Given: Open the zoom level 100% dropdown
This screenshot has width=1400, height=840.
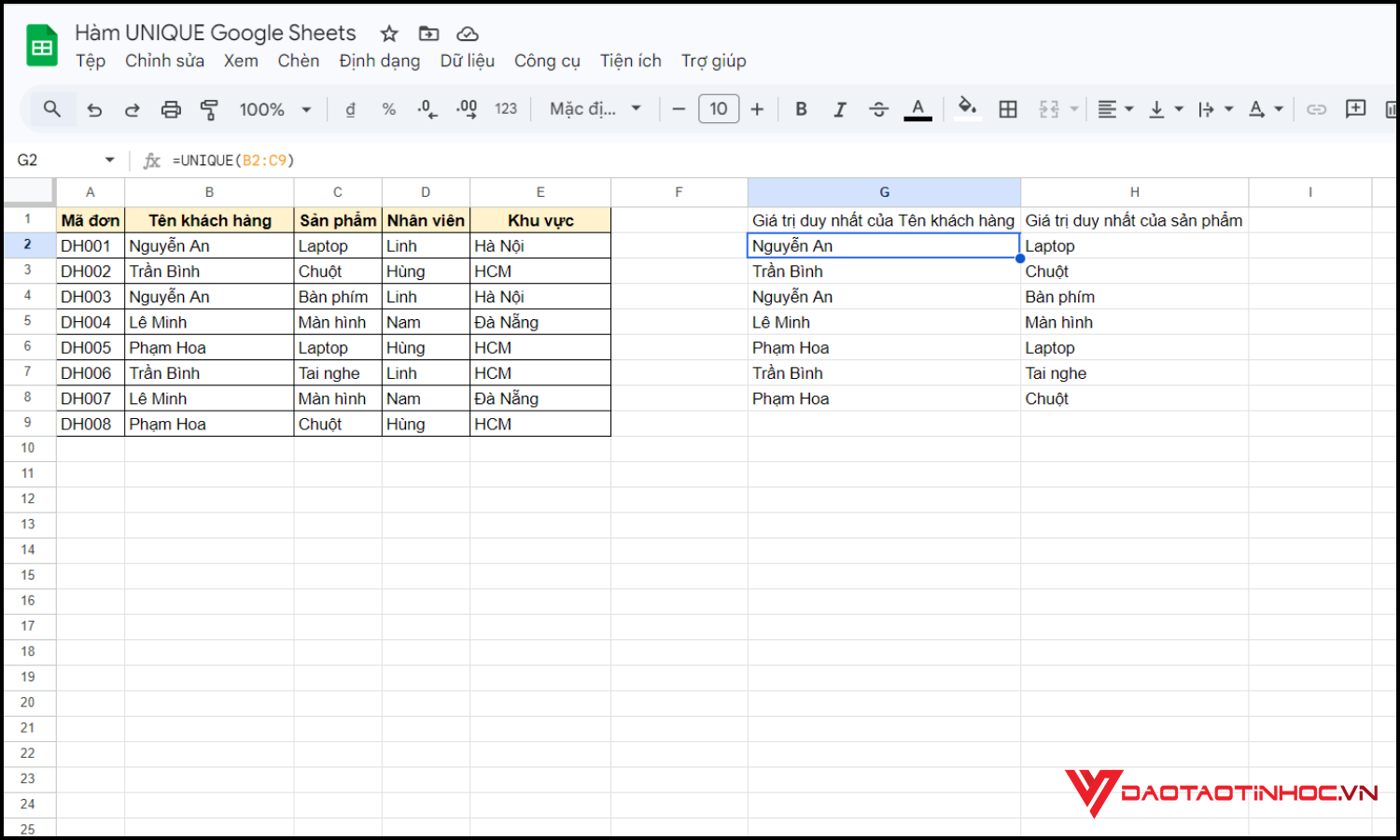Looking at the screenshot, I should pyautogui.click(x=273, y=108).
